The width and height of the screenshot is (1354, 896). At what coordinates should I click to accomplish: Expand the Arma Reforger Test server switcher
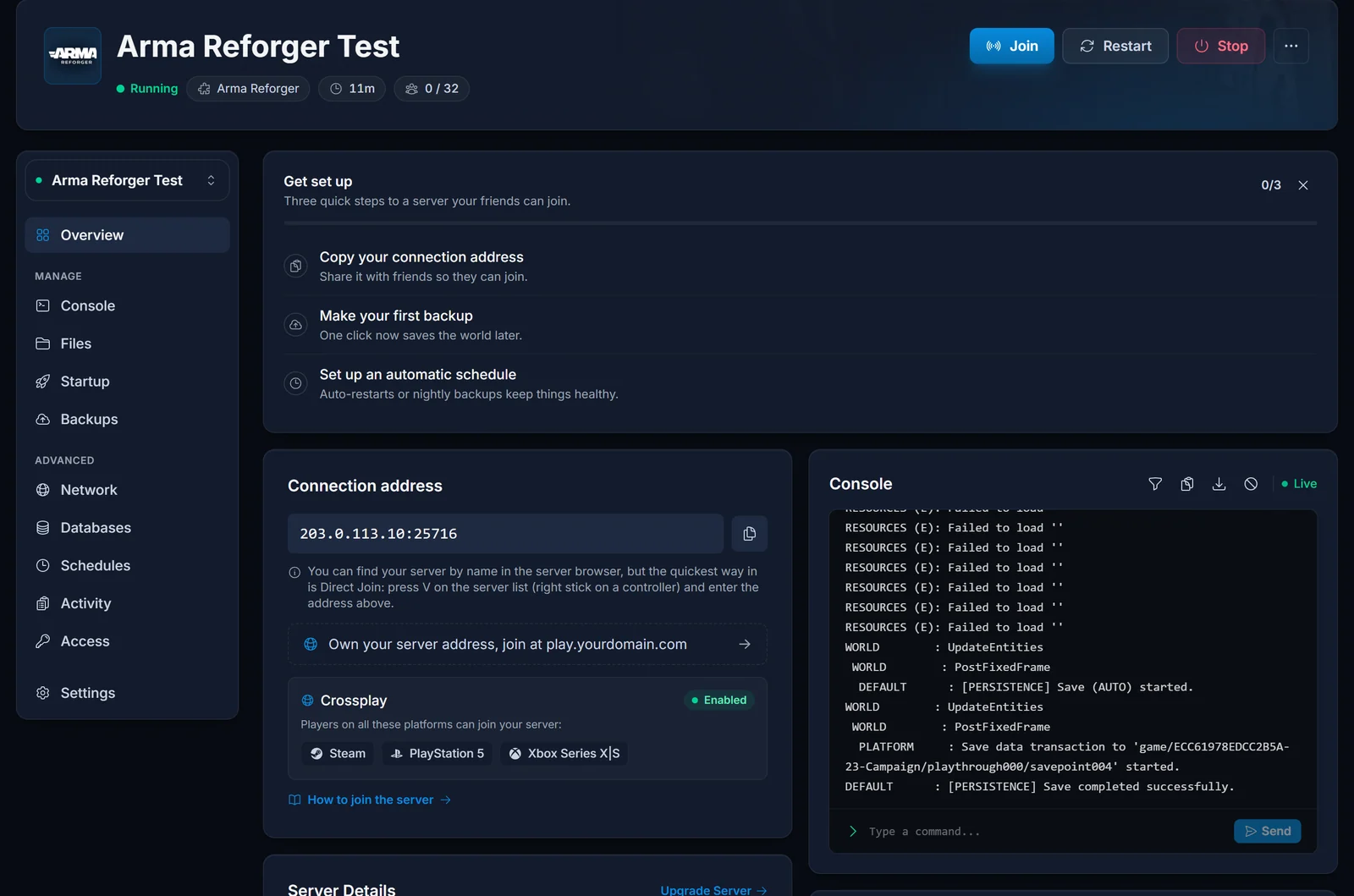[127, 180]
